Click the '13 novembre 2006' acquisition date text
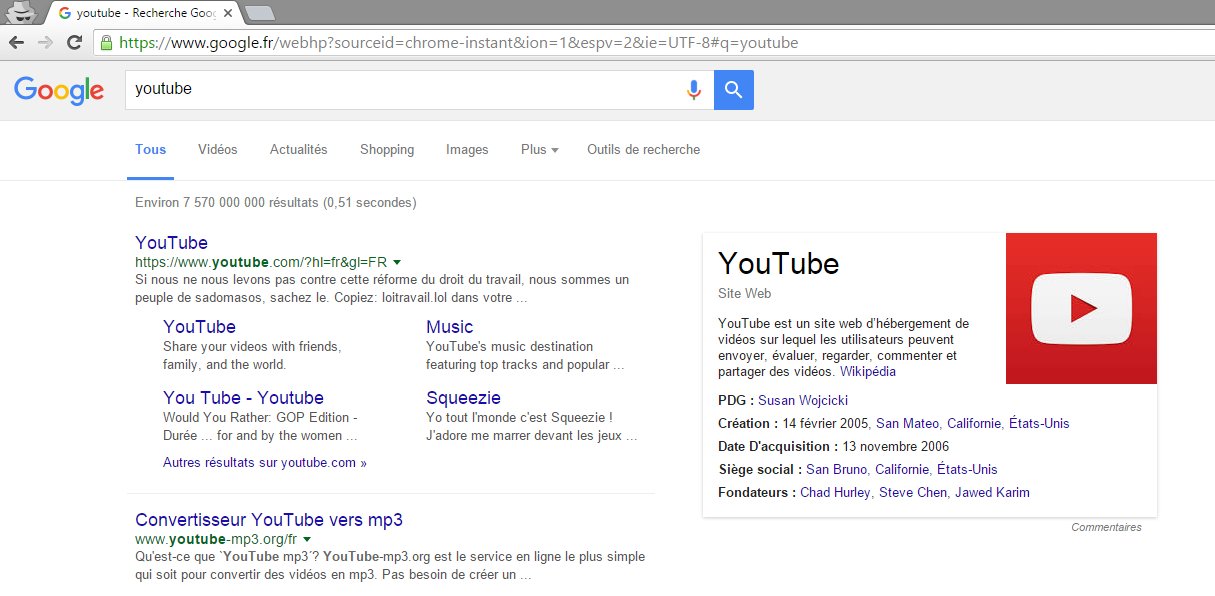 (896, 446)
